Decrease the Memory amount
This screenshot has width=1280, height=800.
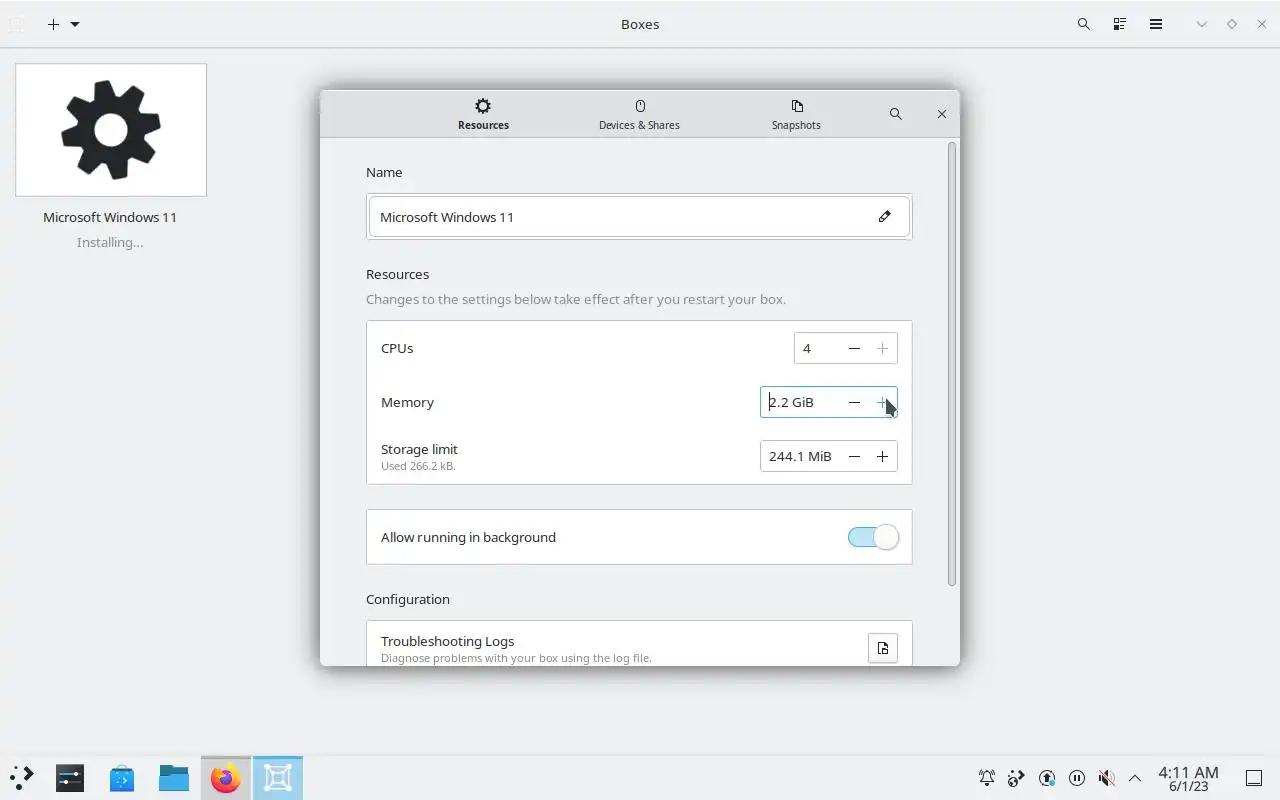(854, 402)
